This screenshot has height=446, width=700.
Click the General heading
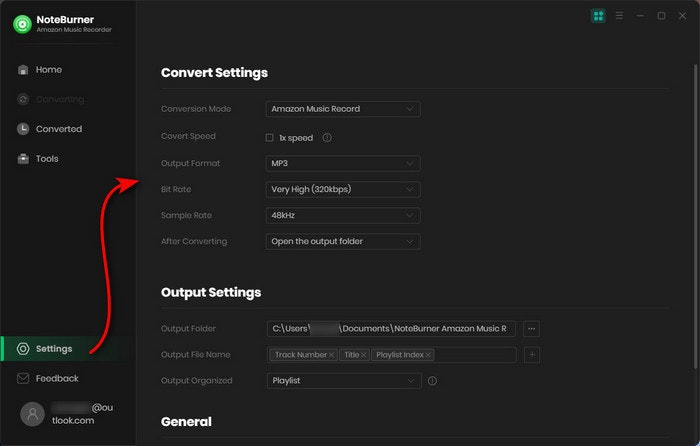click(186, 422)
